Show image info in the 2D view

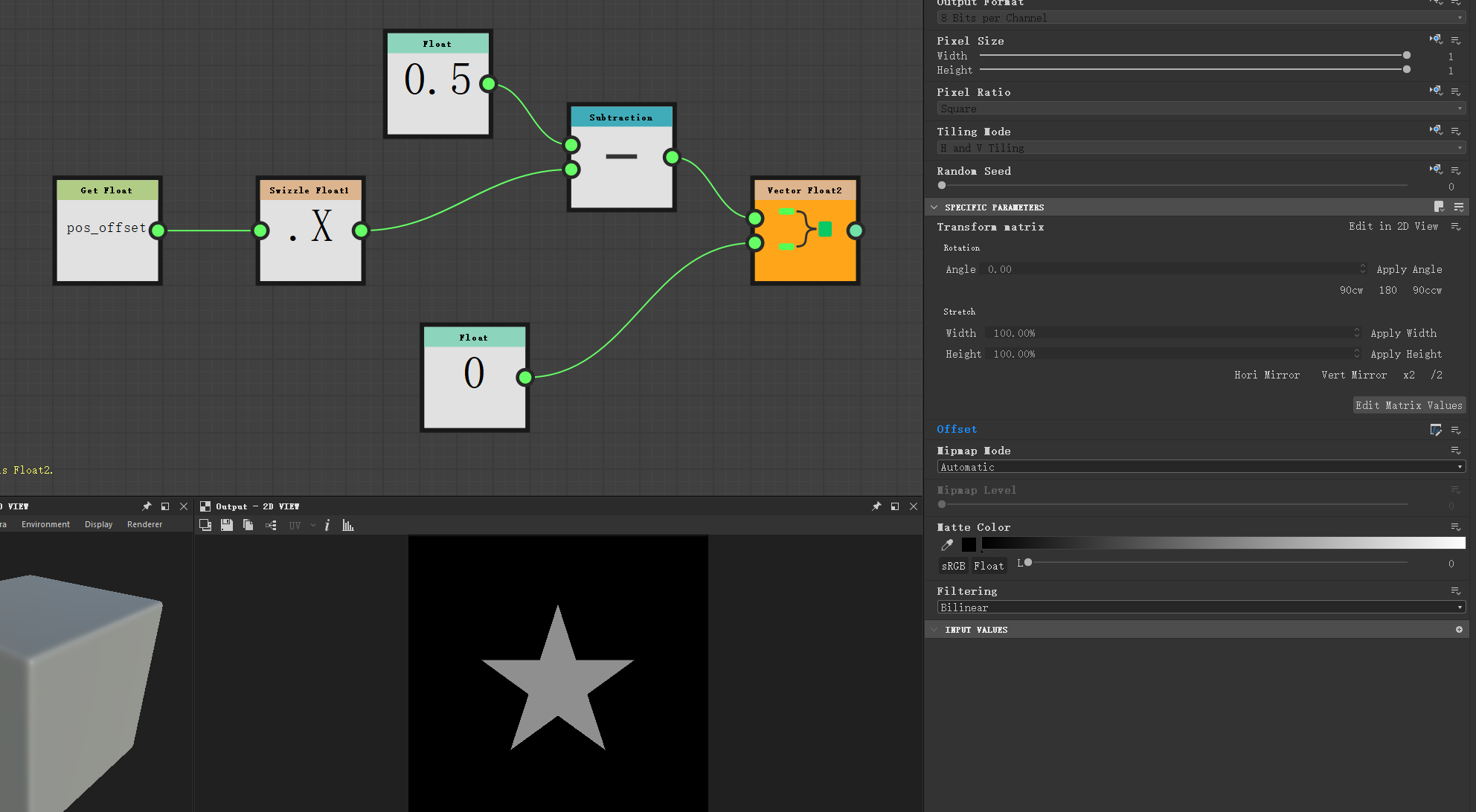pos(327,525)
